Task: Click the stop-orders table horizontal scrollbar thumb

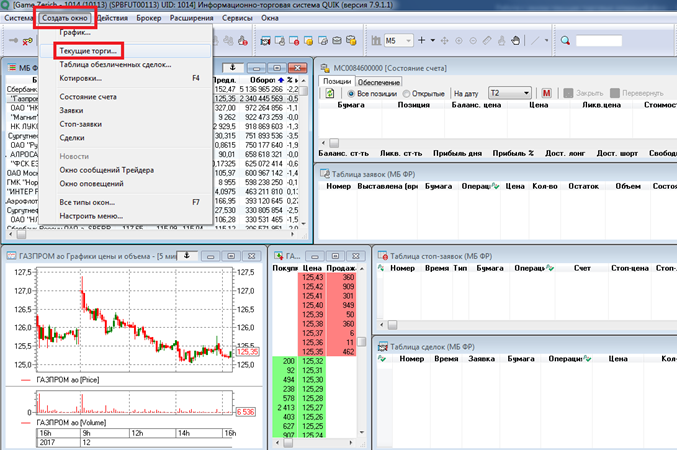Action: click(392, 325)
